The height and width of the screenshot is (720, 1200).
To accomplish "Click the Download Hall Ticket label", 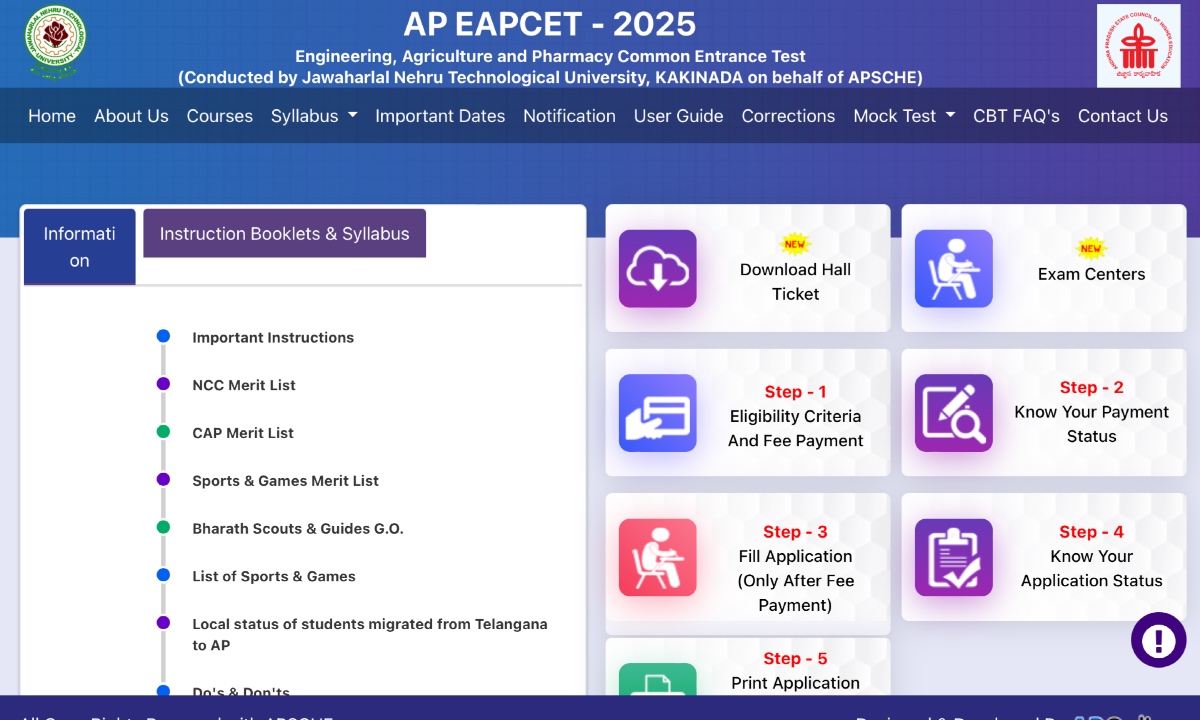I will [795, 282].
